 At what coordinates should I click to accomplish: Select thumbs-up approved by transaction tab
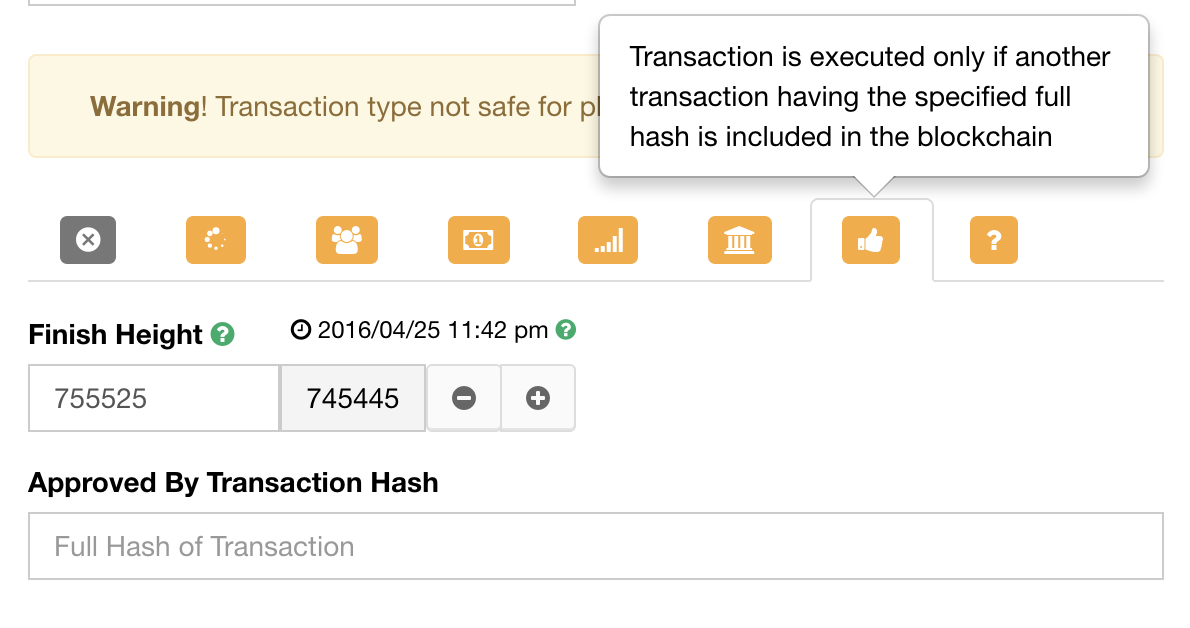(870, 240)
